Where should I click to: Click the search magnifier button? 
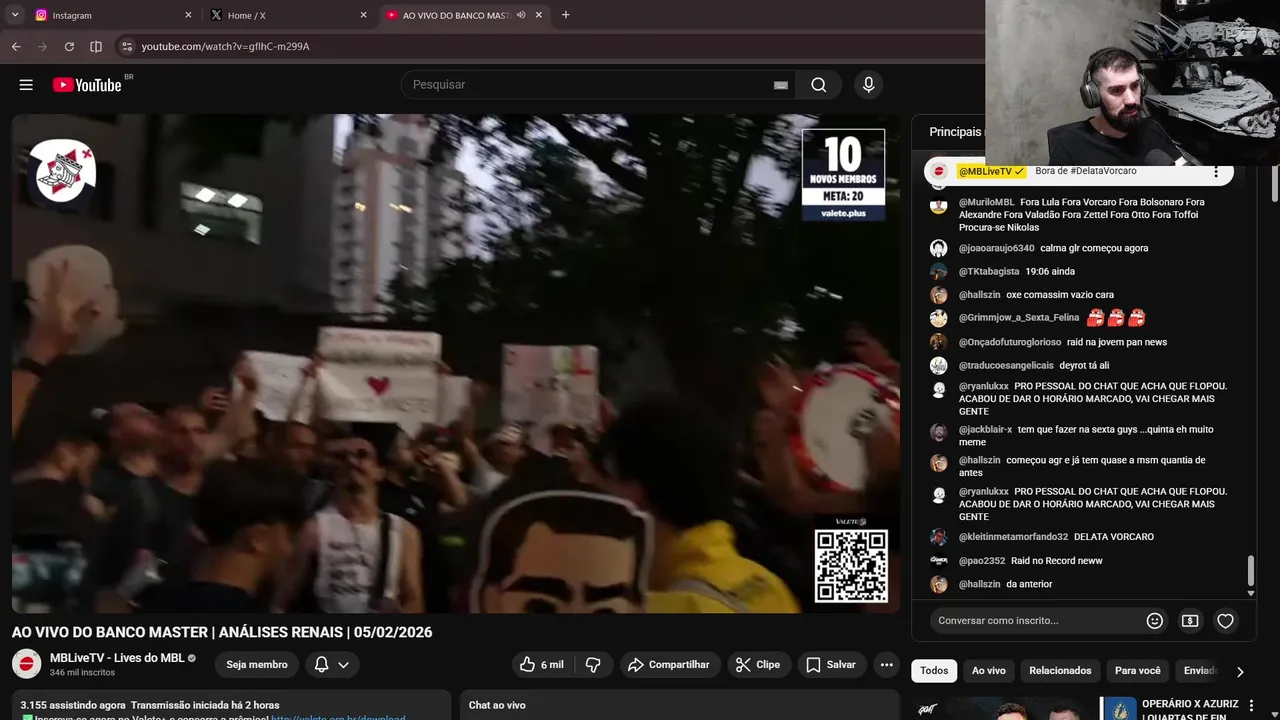pyautogui.click(x=819, y=85)
